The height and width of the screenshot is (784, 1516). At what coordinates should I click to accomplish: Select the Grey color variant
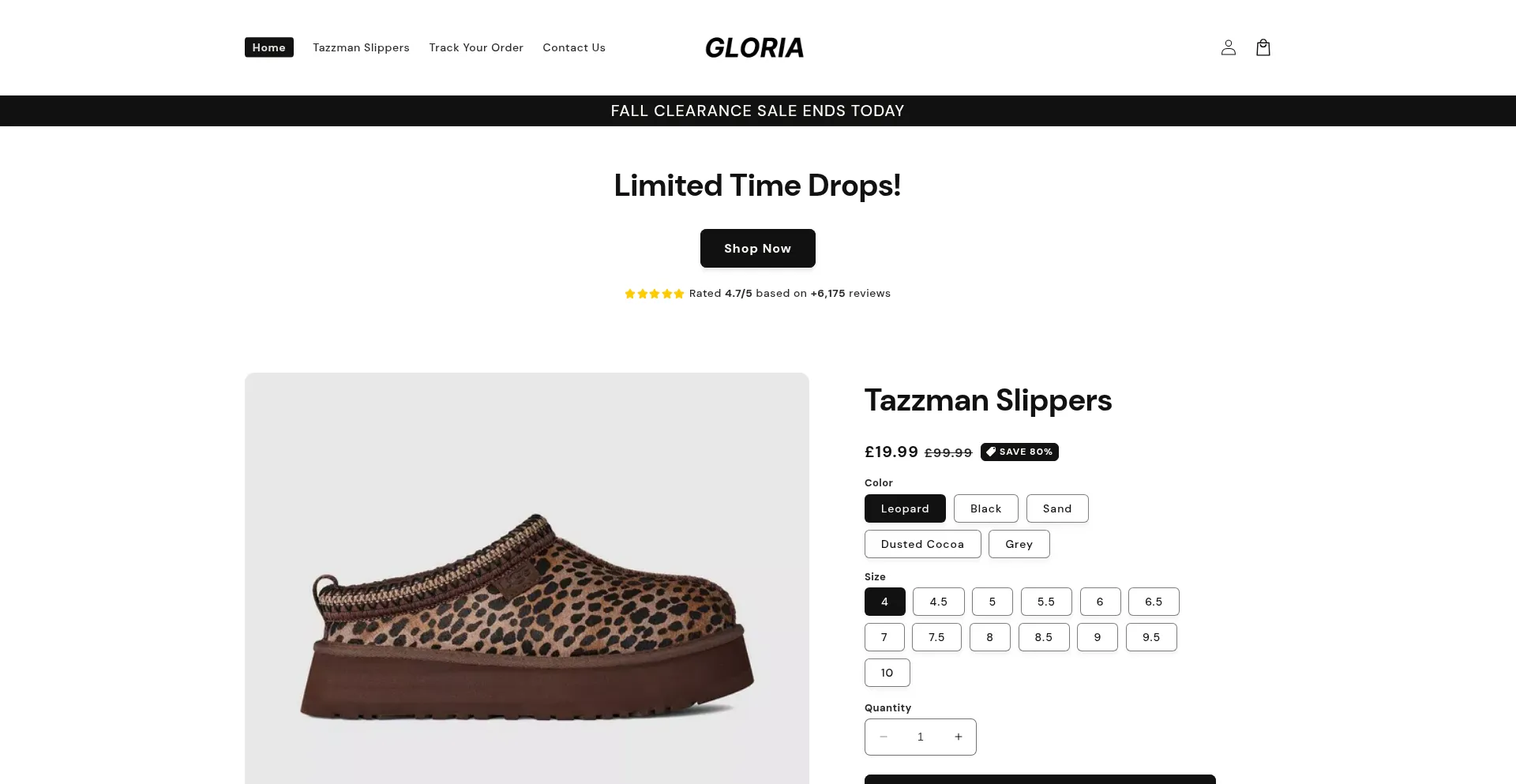tap(1019, 544)
